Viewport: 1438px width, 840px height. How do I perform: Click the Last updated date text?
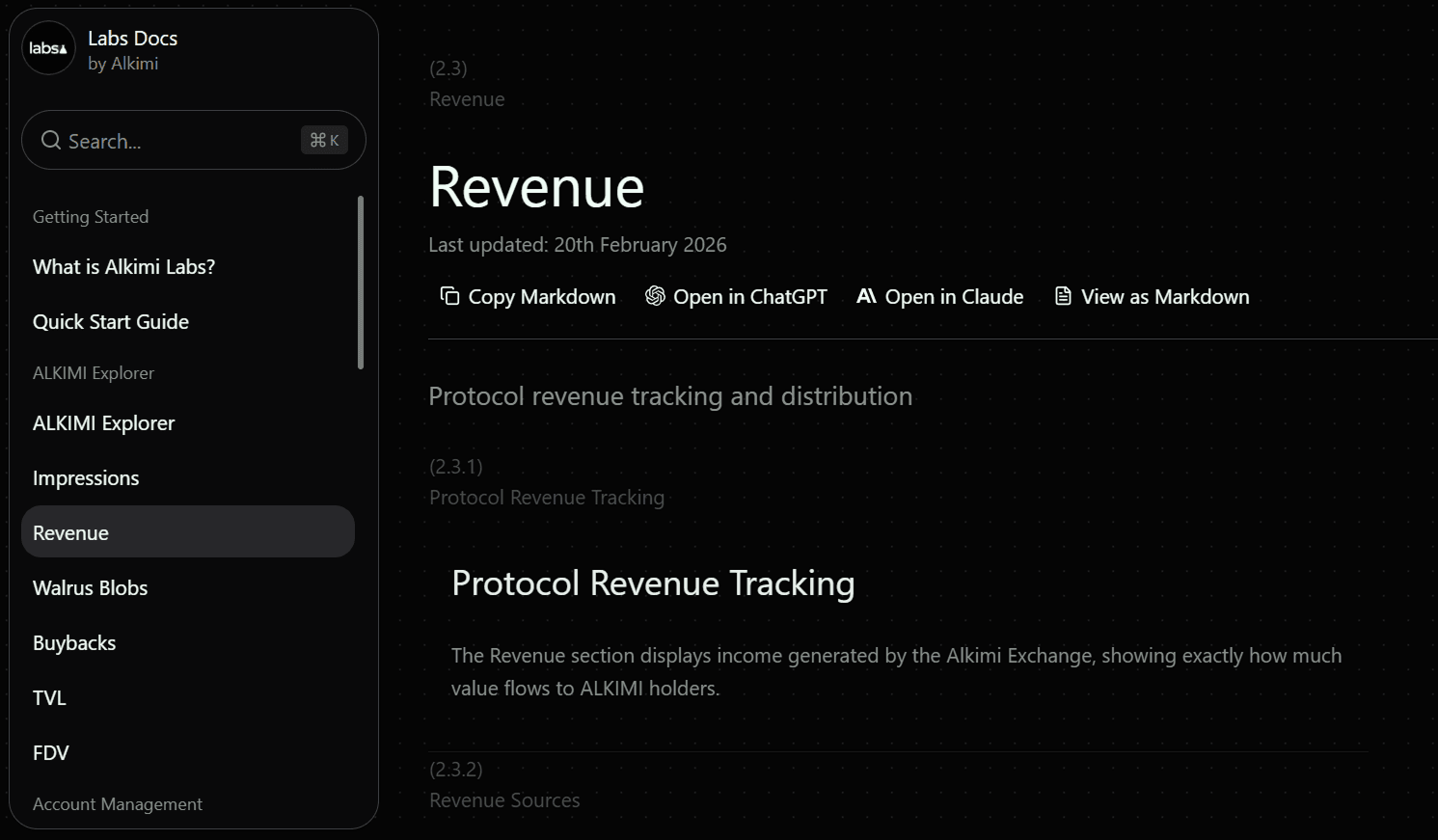(x=578, y=245)
